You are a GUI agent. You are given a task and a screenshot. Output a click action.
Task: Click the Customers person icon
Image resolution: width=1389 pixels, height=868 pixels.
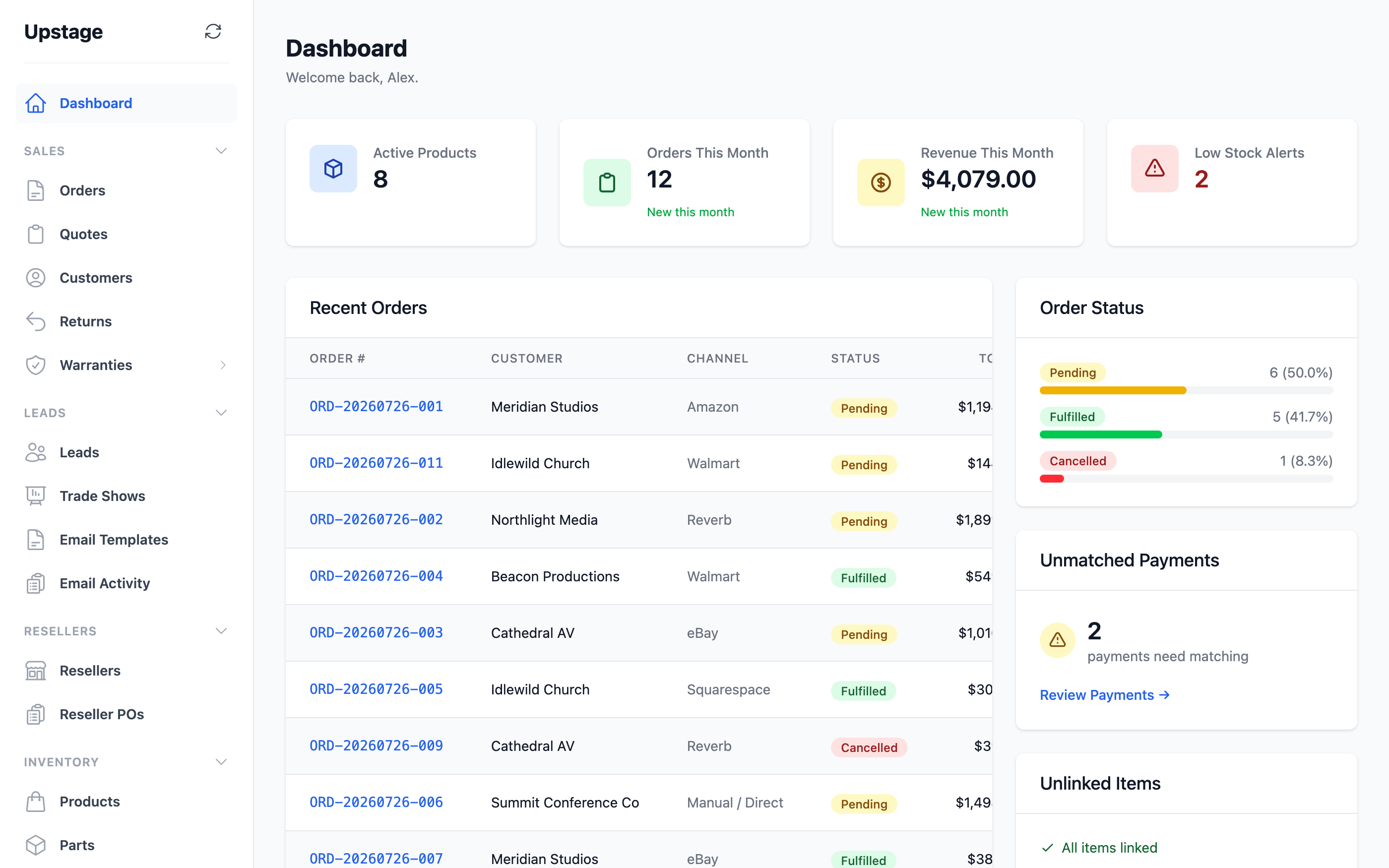pos(36,278)
